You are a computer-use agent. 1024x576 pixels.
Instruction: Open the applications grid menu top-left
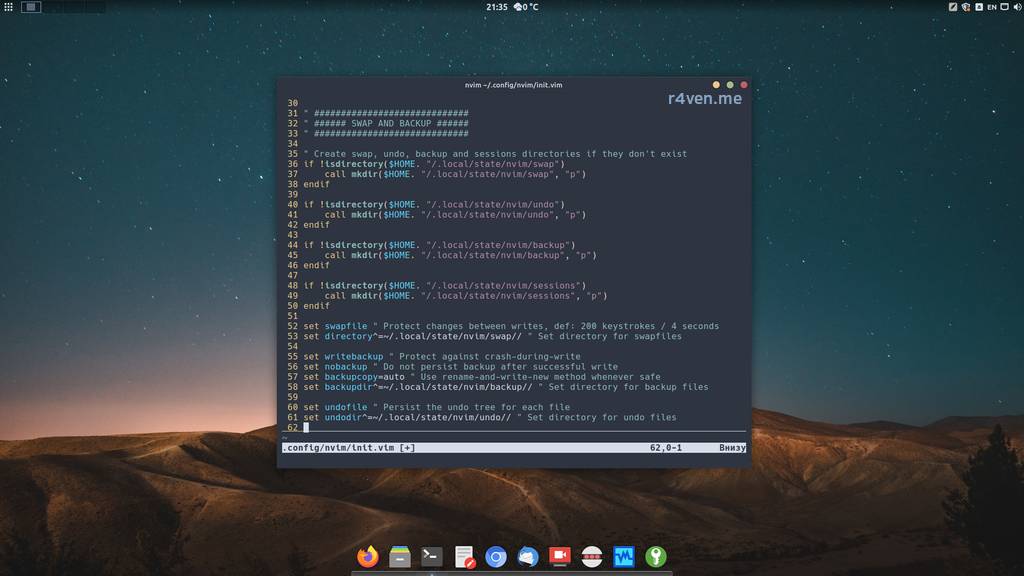click(8, 8)
